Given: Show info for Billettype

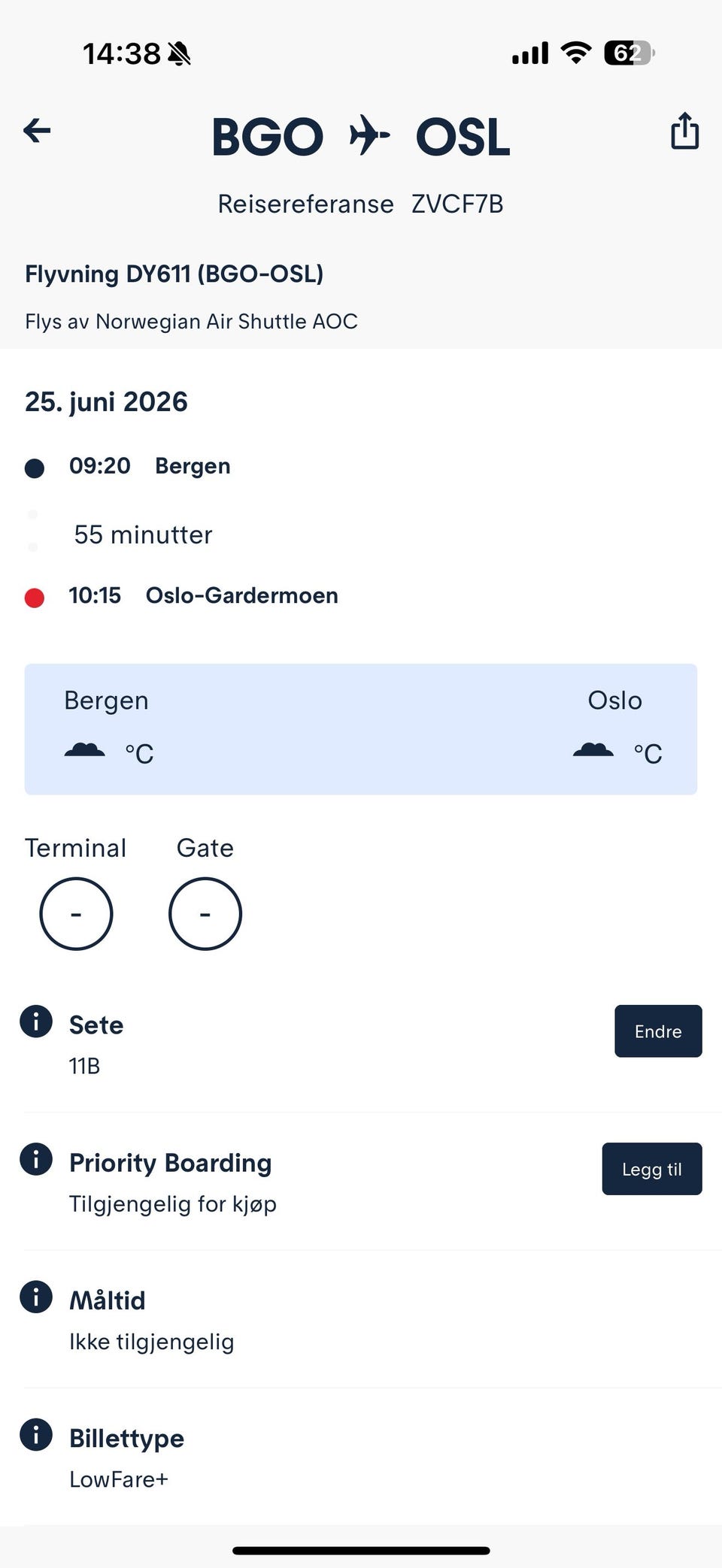Looking at the screenshot, I should (36, 1434).
